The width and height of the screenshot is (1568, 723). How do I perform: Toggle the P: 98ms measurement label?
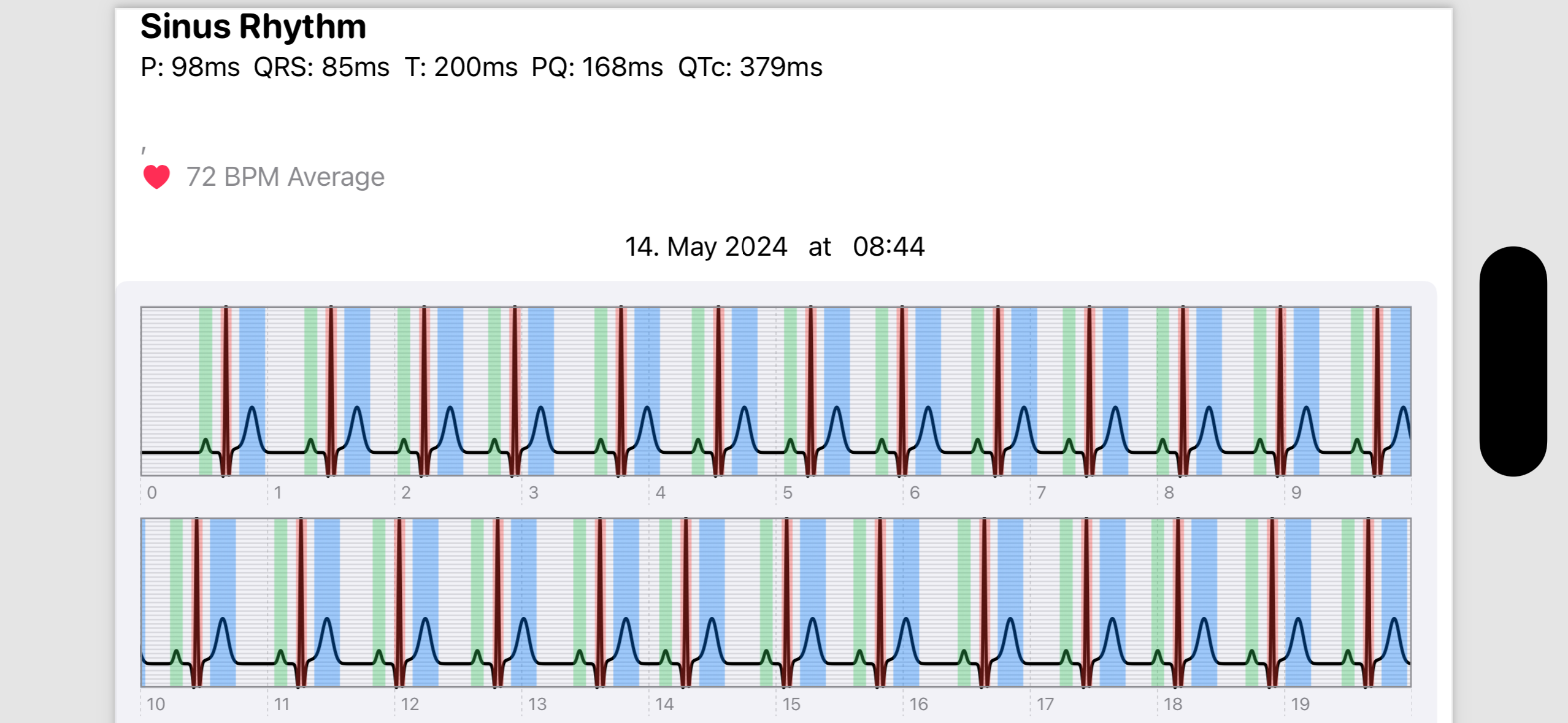[x=189, y=67]
